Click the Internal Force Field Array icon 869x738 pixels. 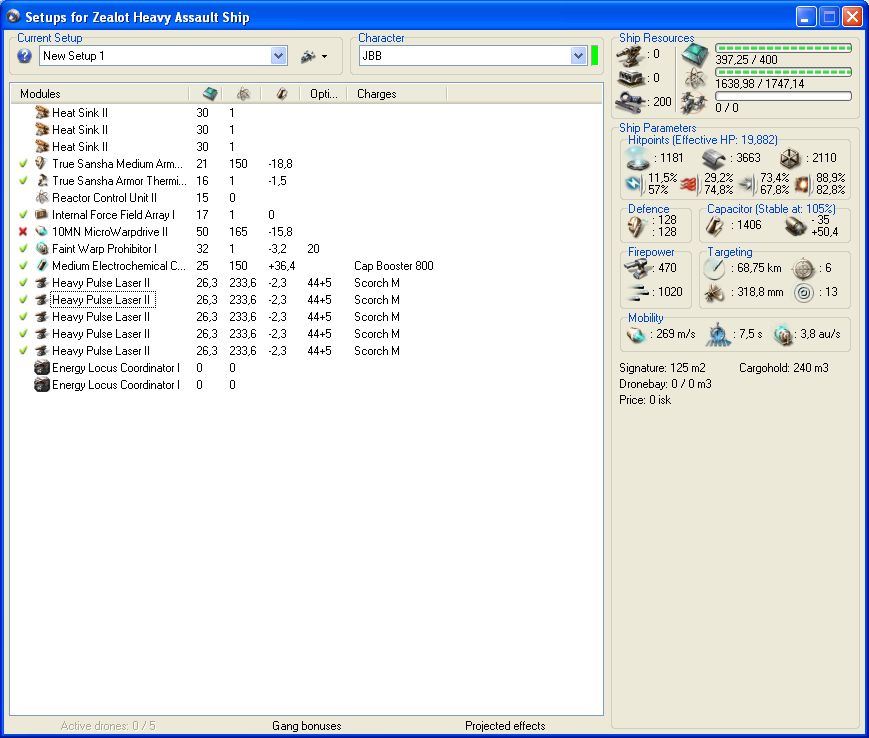42,215
